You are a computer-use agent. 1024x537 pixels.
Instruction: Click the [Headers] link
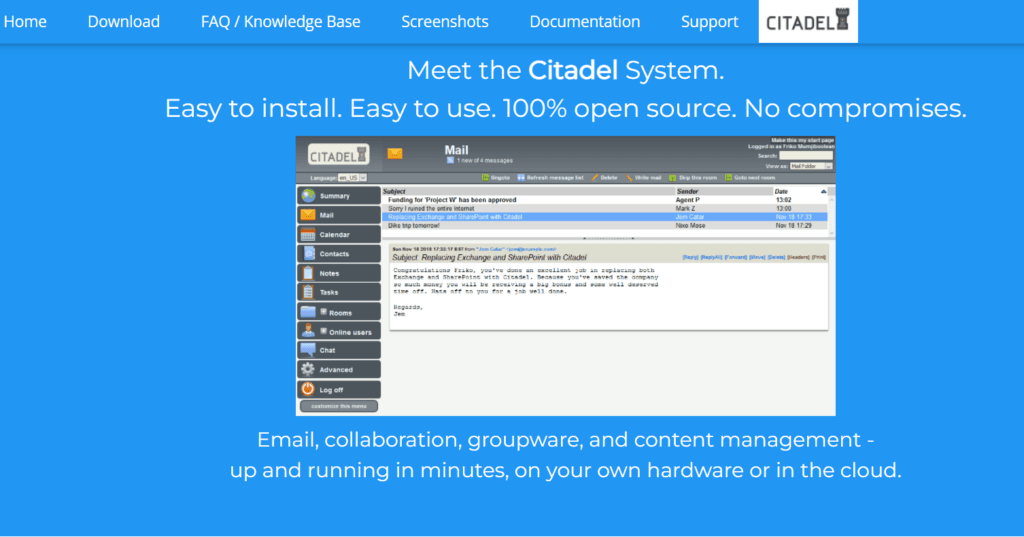[x=798, y=257]
